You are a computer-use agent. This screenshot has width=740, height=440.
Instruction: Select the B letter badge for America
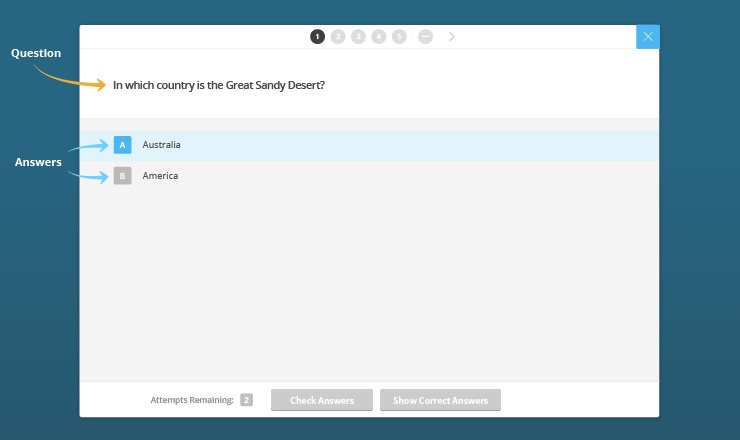[x=122, y=176]
